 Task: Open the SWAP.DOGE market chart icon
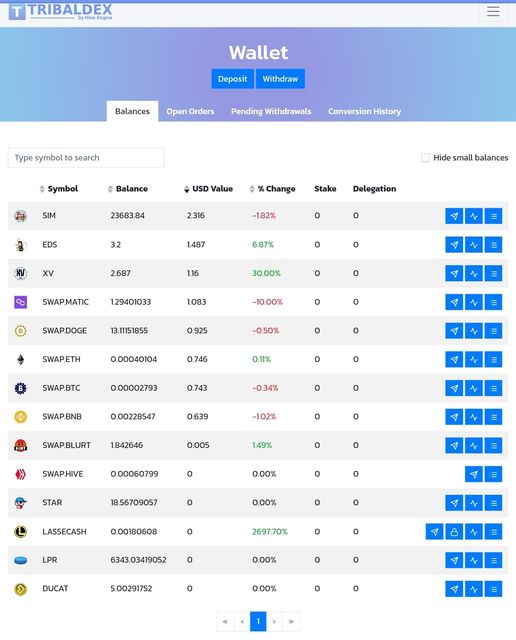tap(474, 331)
